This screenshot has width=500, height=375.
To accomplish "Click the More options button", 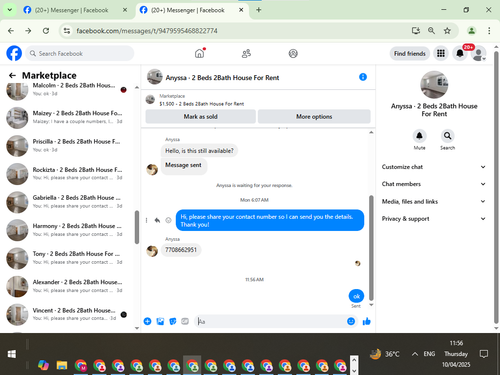I will (x=314, y=116).
